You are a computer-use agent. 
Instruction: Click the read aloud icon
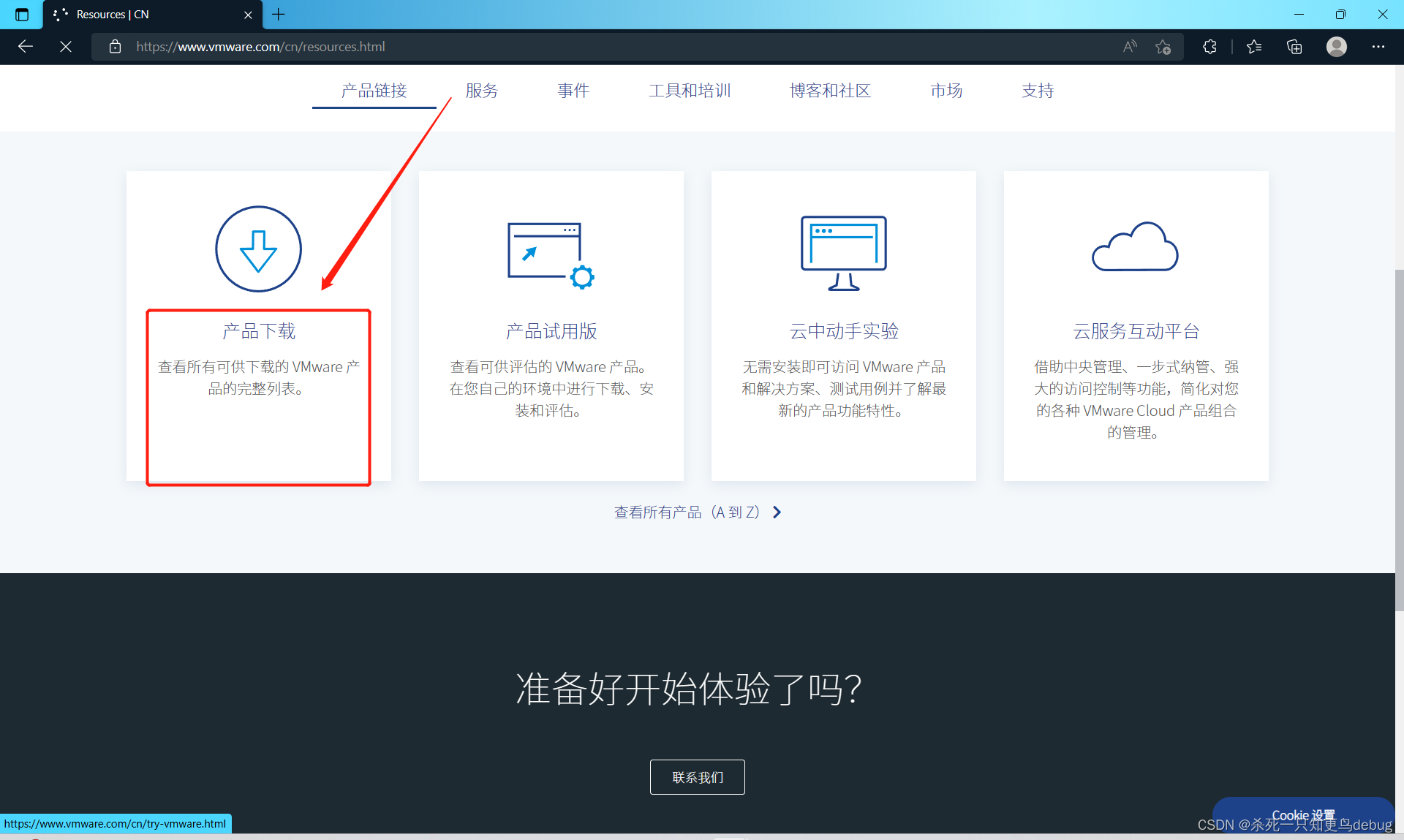1130,47
